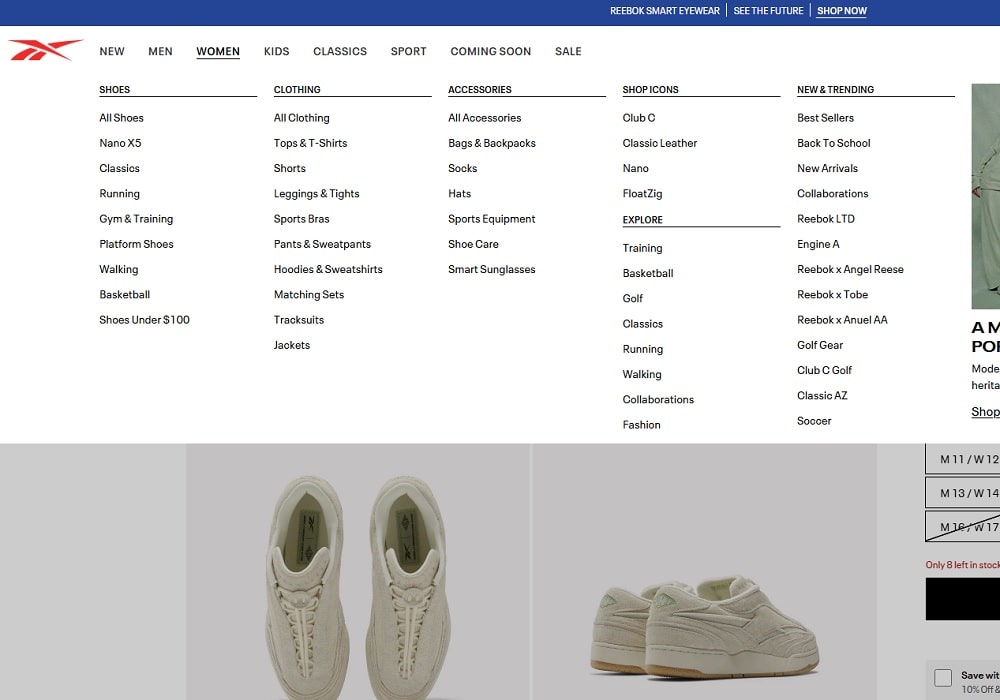Explore the "Golf" category
Image resolution: width=1000 pixels, height=700 pixels.
click(x=633, y=298)
